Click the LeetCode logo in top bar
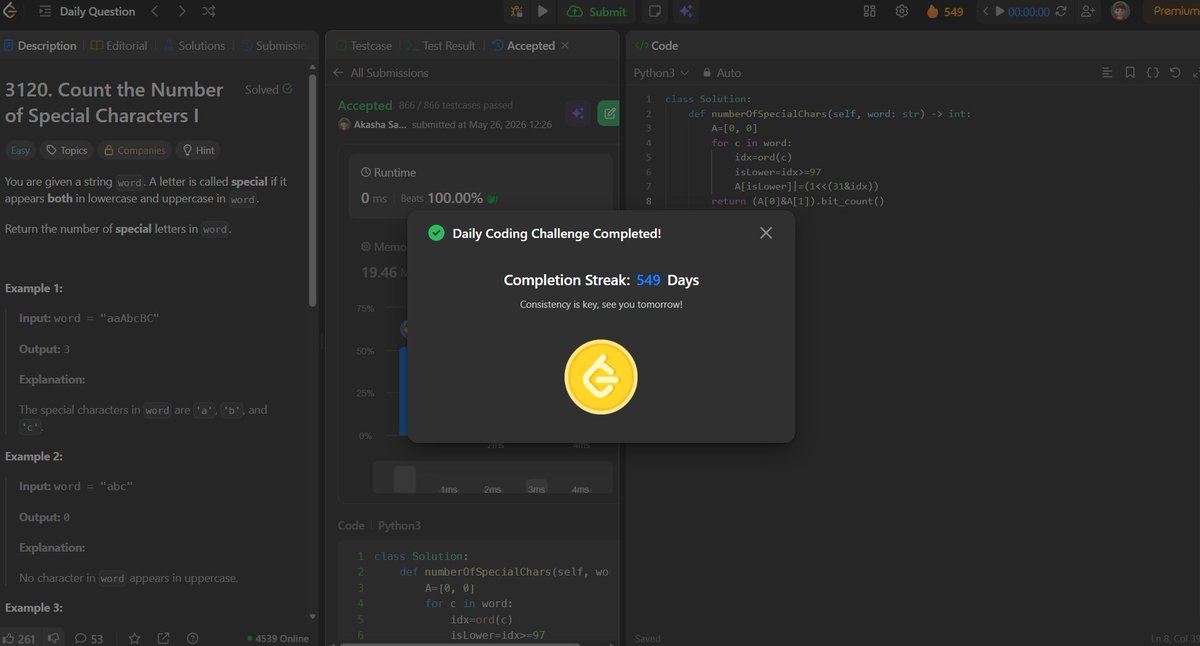 coord(10,11)
